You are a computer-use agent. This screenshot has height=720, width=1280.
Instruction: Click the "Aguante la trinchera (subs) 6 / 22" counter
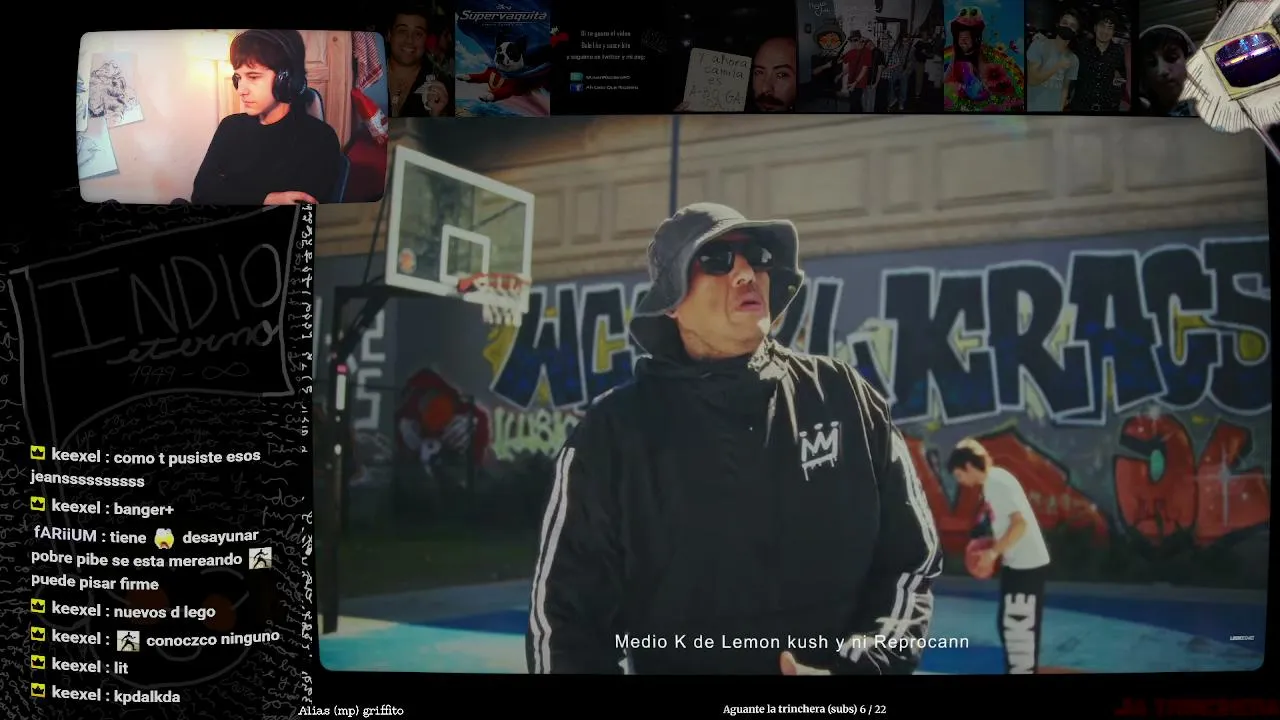pyautogui.click(x=804, y=709)
